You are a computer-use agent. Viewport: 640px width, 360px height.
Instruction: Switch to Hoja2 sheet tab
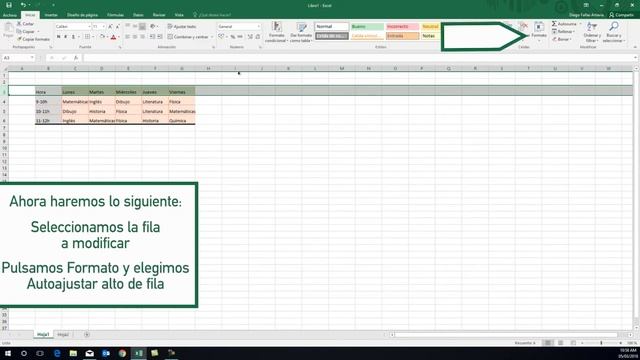[63, 335]
